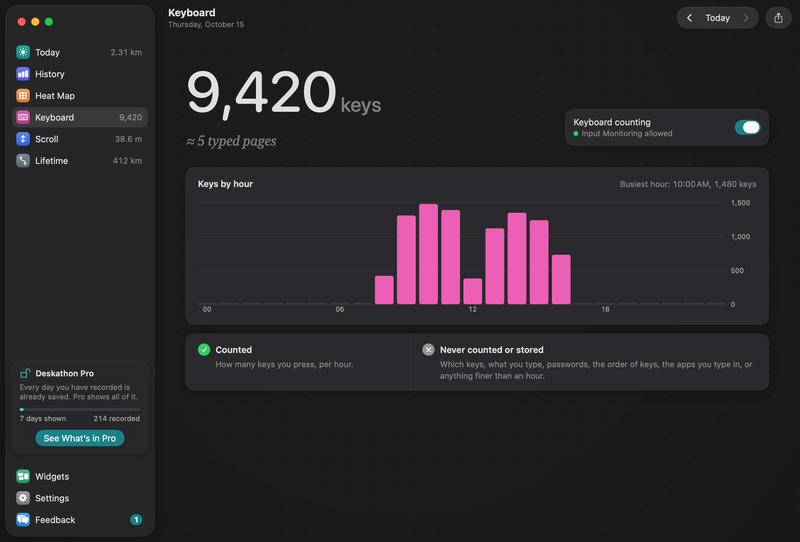The width and height of the screenshot is (800, 542).
Task: Click the Today sun icon in sidebar
Action: point(23,52)
